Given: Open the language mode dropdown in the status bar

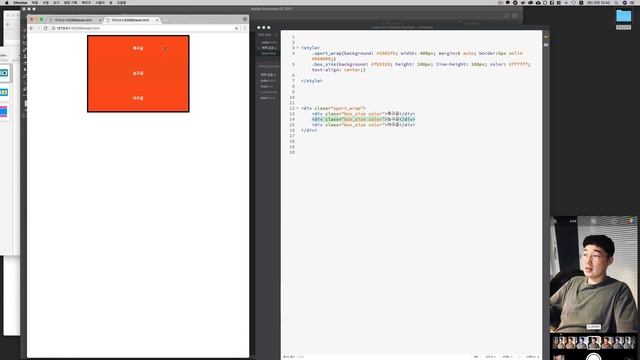Looking at the screenshot, I should coord(507,357).
